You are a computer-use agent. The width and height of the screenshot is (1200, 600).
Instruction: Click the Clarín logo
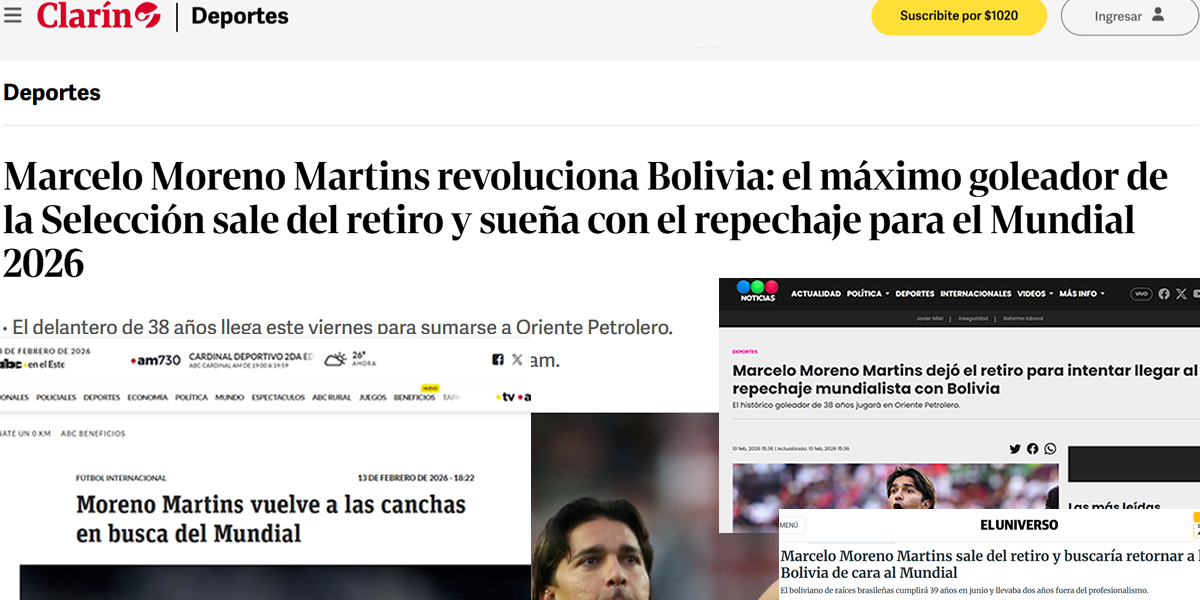point(98,15)
